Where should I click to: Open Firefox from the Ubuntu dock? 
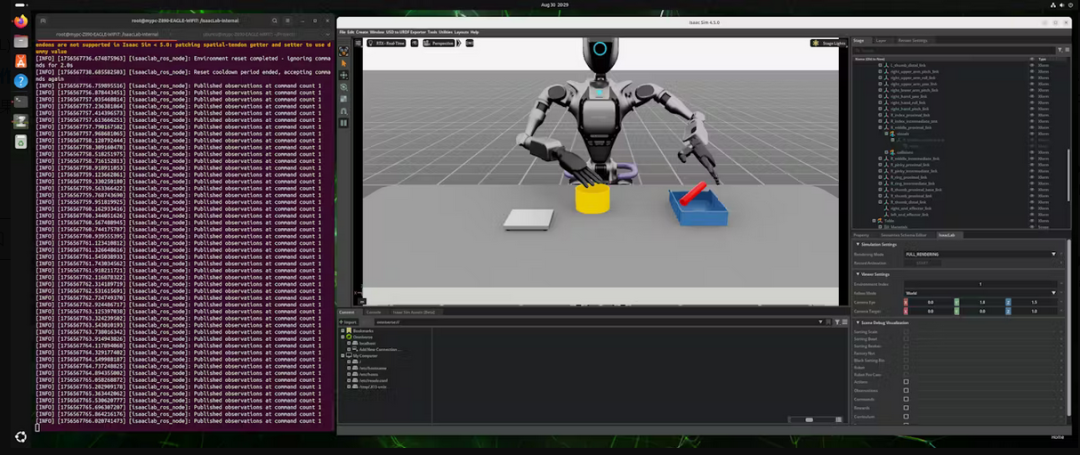[x=21, y=21]
